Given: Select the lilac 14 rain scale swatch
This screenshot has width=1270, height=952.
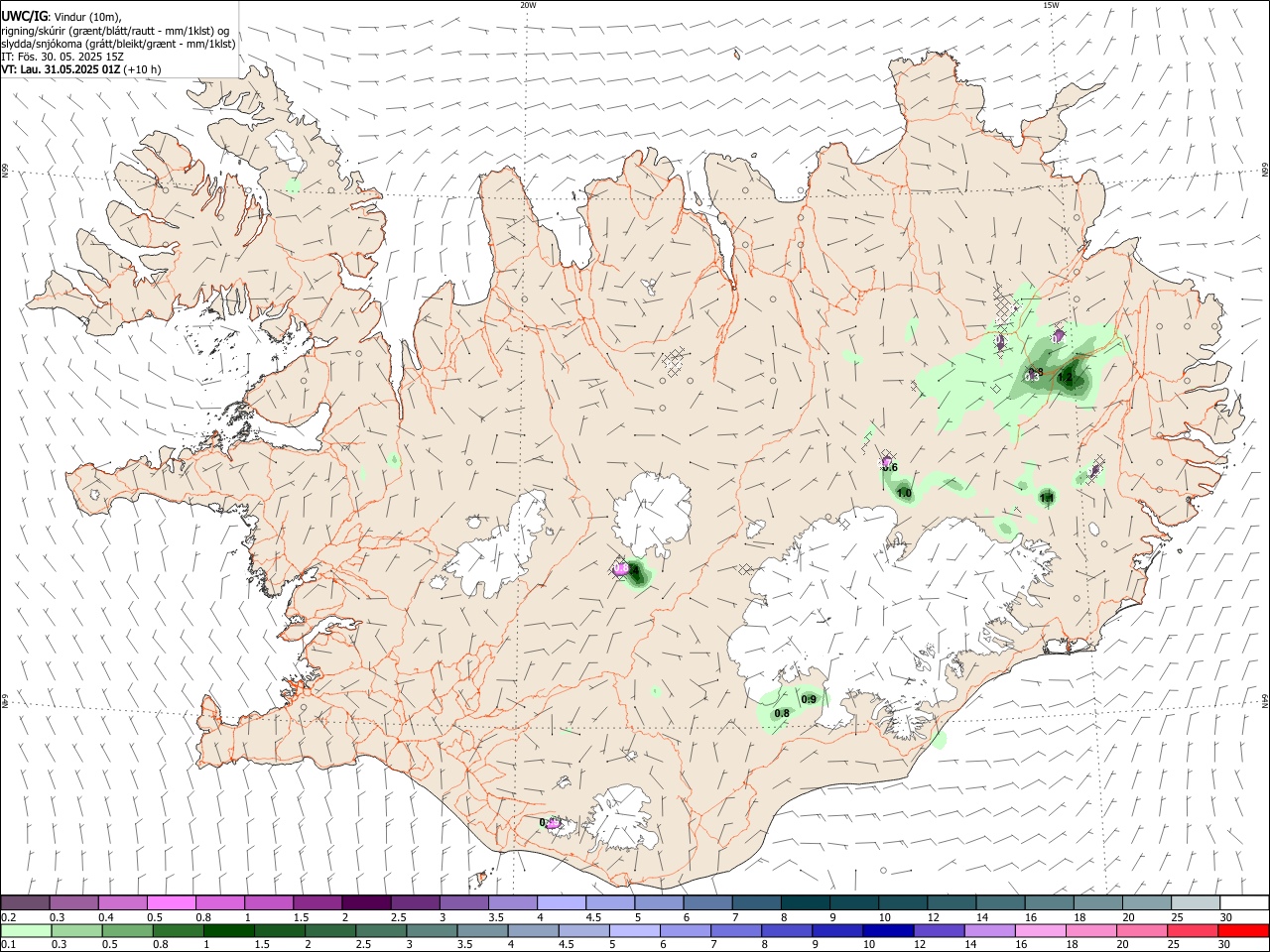Looking at the screenshot, I should pyautogui.click(x=989, y=930).
